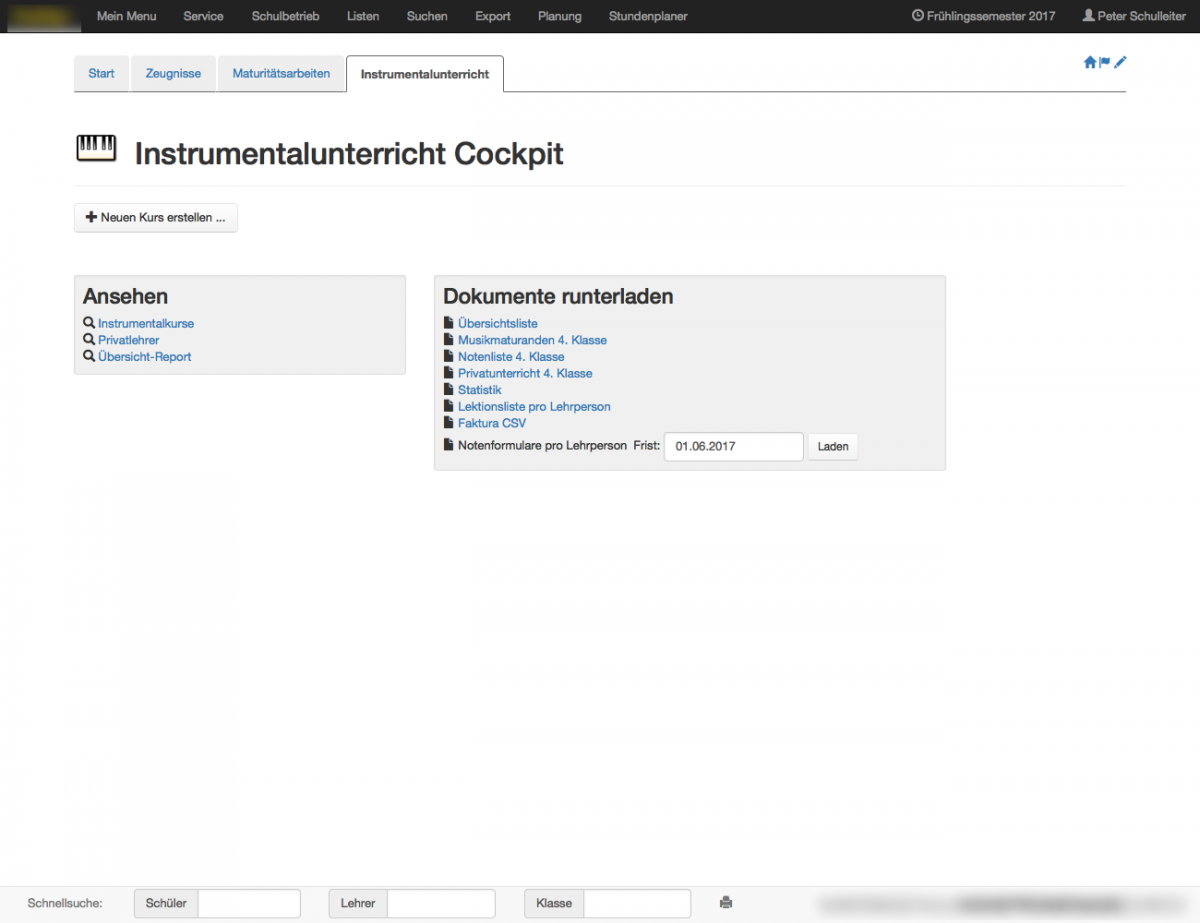The width and height of the screenshot is (1200, 923).
Task: Click the clock icon beside Frühlingssemester 2017
Action: 918,16
